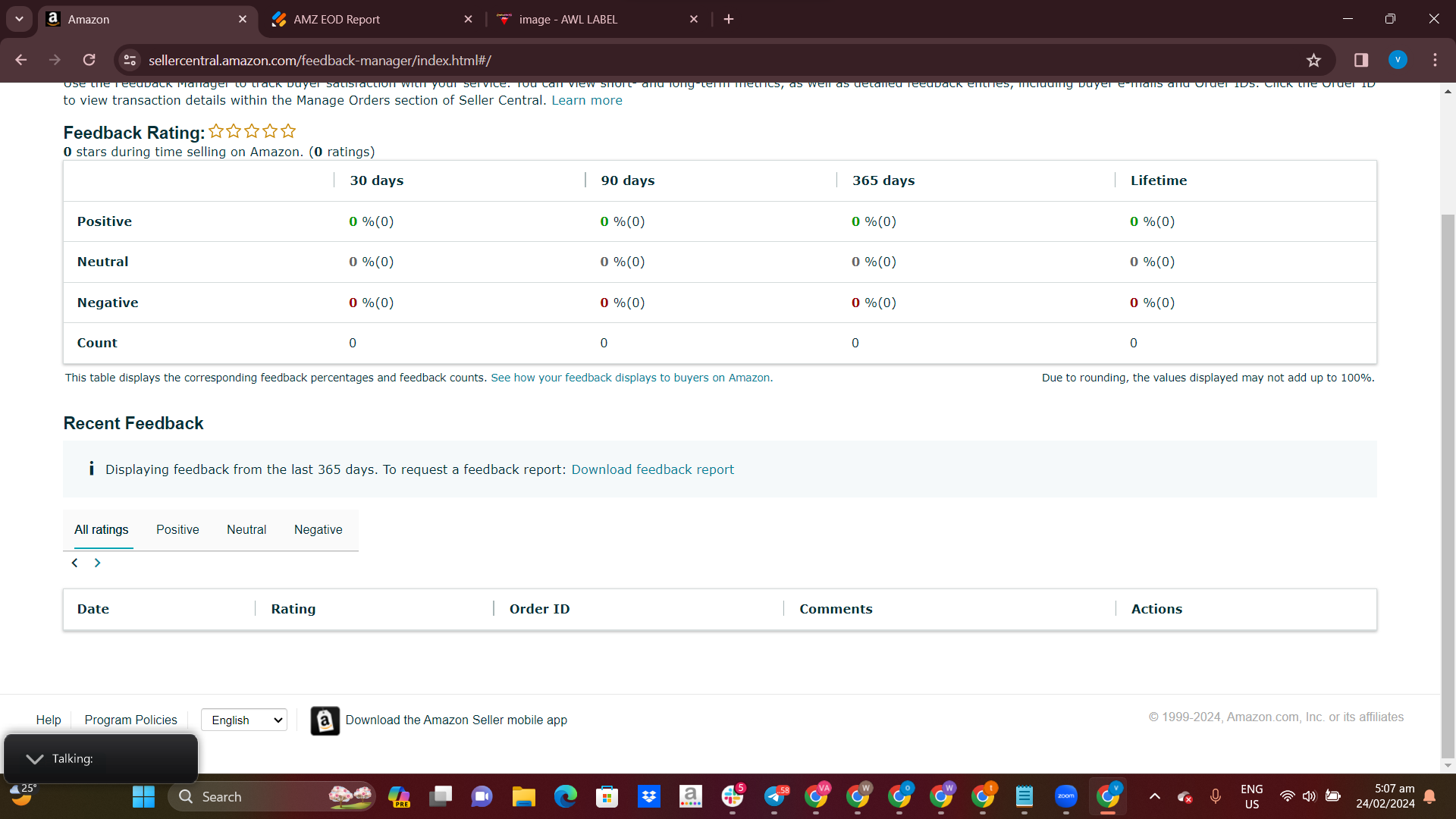This screenshot has height=819, width=1456.
Task: Click the taskbar Search box
Action: (x=271, y=797)
